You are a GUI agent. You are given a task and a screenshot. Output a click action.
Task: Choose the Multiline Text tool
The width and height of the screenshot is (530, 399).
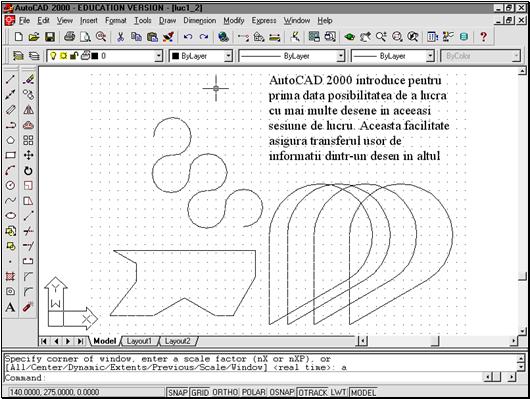coord(10,307)
